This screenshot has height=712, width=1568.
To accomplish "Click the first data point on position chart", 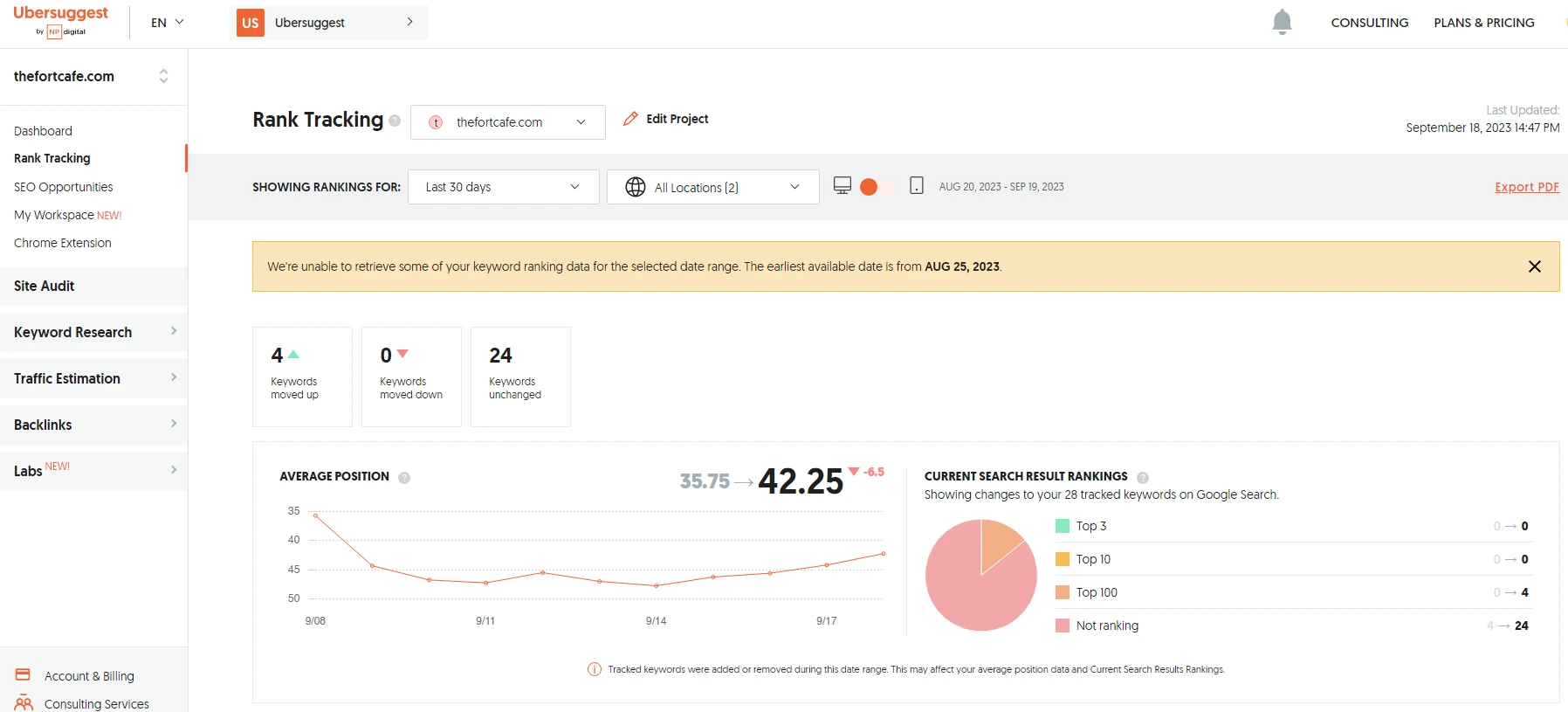I will [x=315, y=515].
